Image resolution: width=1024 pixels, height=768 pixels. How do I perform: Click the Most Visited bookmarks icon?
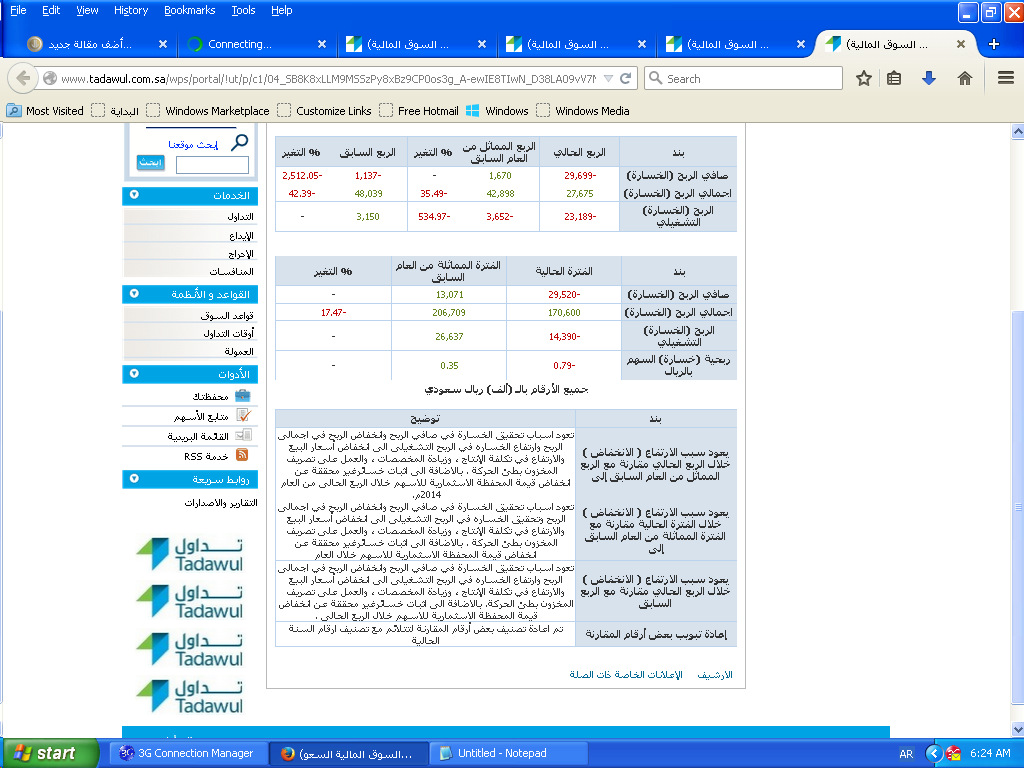[14, 111]
